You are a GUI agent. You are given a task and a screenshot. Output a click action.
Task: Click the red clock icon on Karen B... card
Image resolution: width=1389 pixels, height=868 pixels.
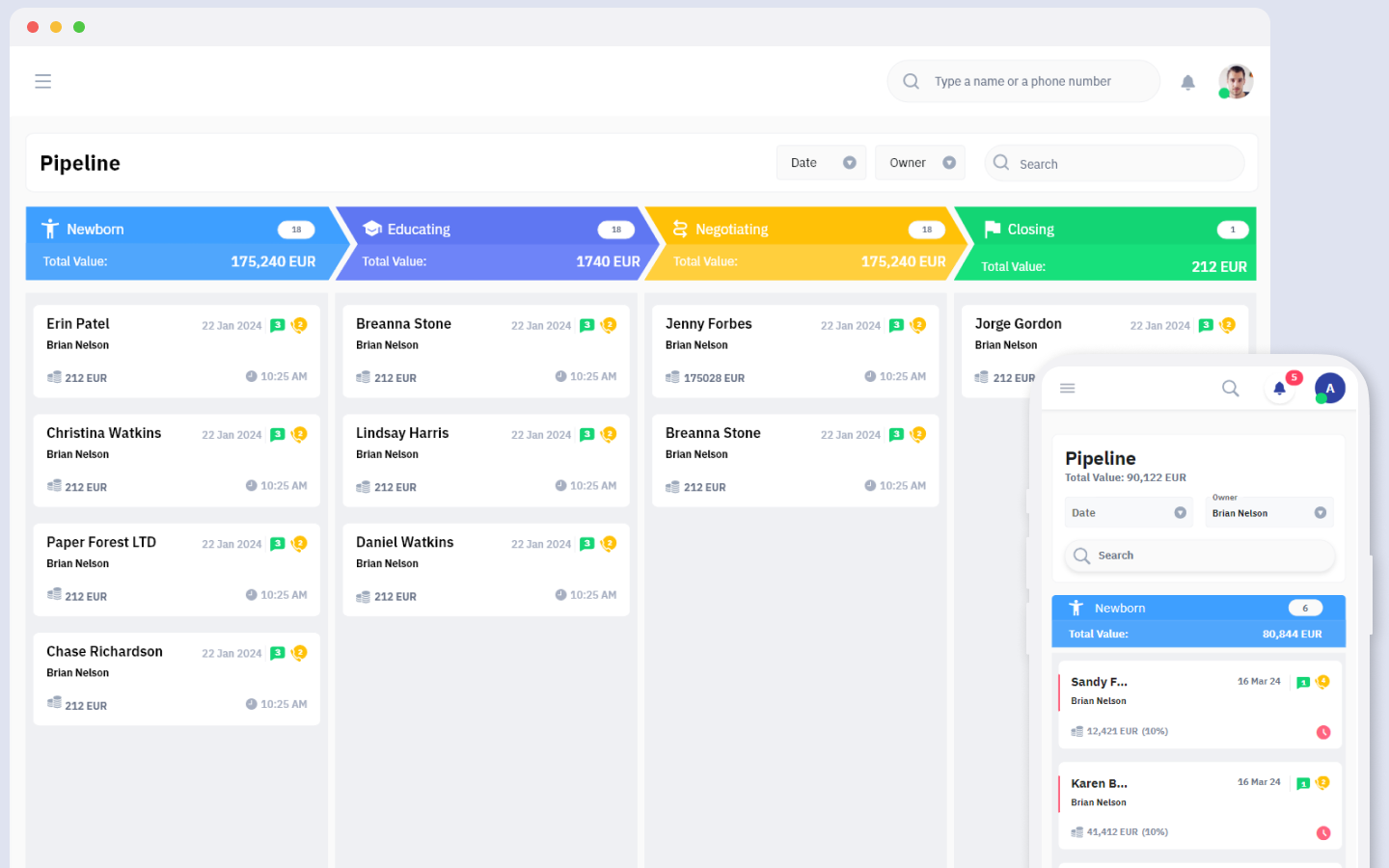click(1323, 832)
